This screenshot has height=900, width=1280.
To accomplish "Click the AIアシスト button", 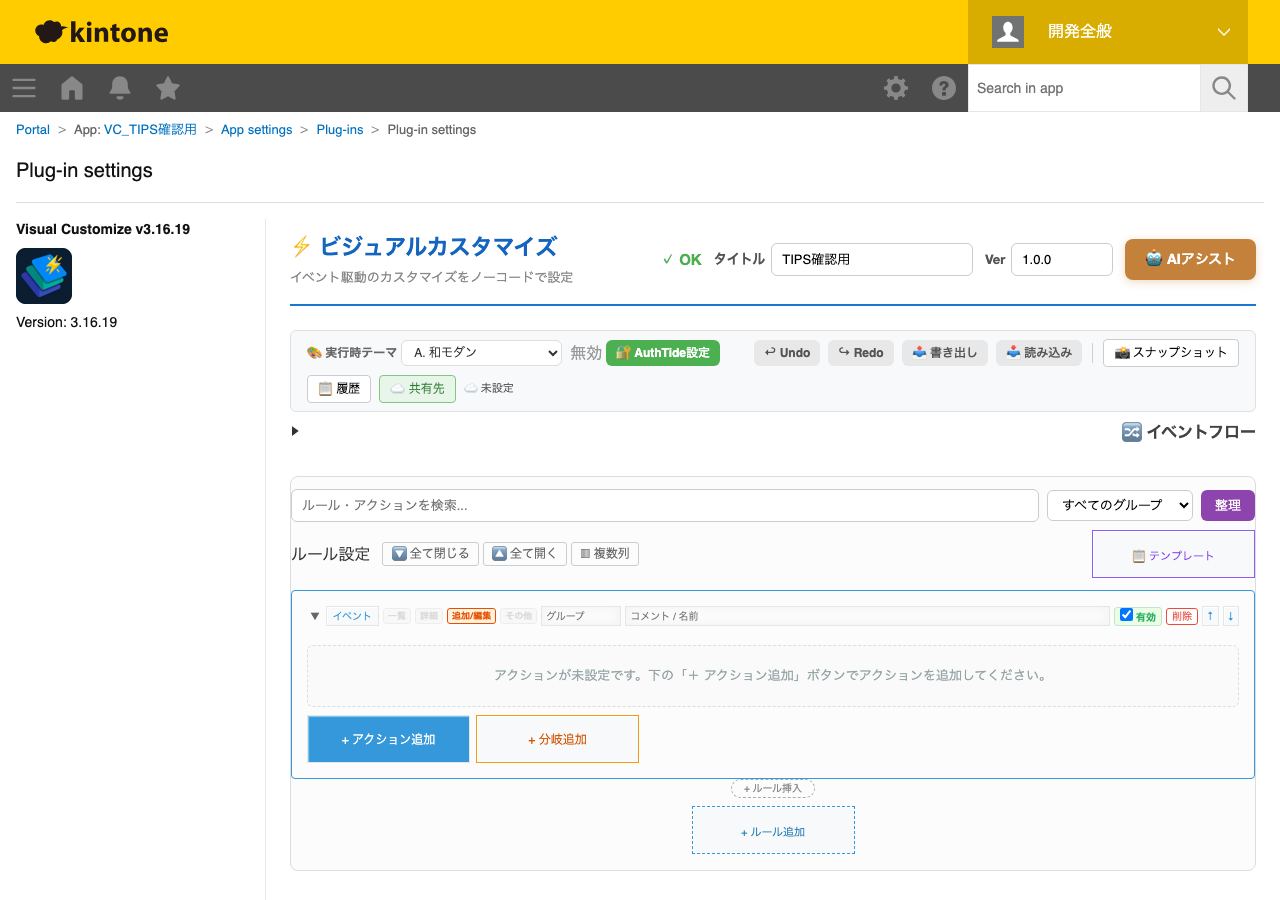I will point(1190,259).
